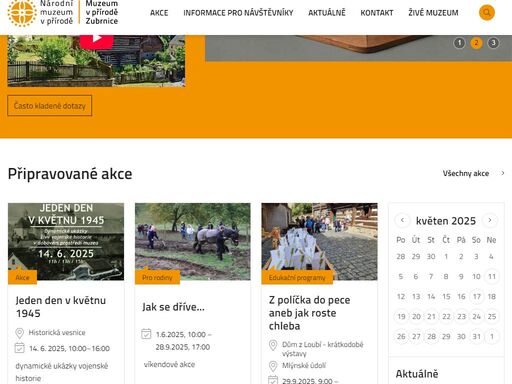
Task: Click the Pro rodiny category tag
Action: (x=157, y=277)
